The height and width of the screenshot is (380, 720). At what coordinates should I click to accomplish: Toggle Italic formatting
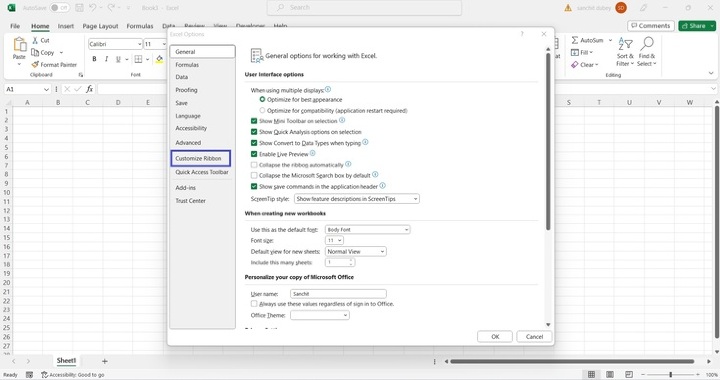(x=106, y=59)
